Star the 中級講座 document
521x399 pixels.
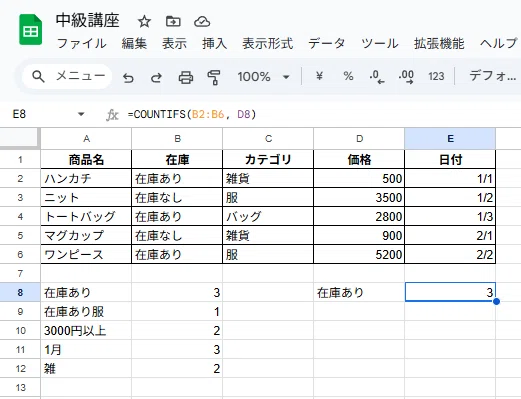[144, 22]
